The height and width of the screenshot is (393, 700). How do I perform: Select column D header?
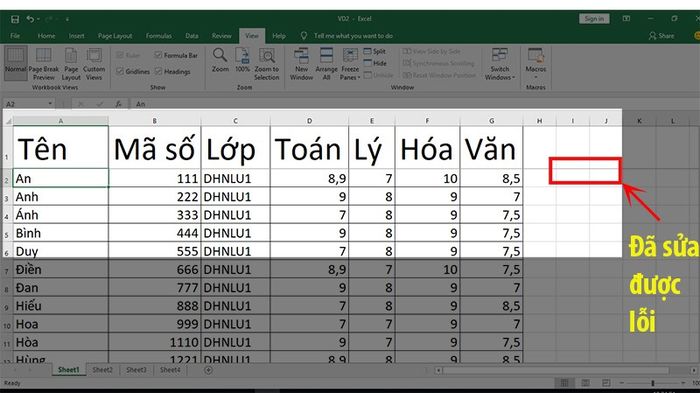point(309,121)
